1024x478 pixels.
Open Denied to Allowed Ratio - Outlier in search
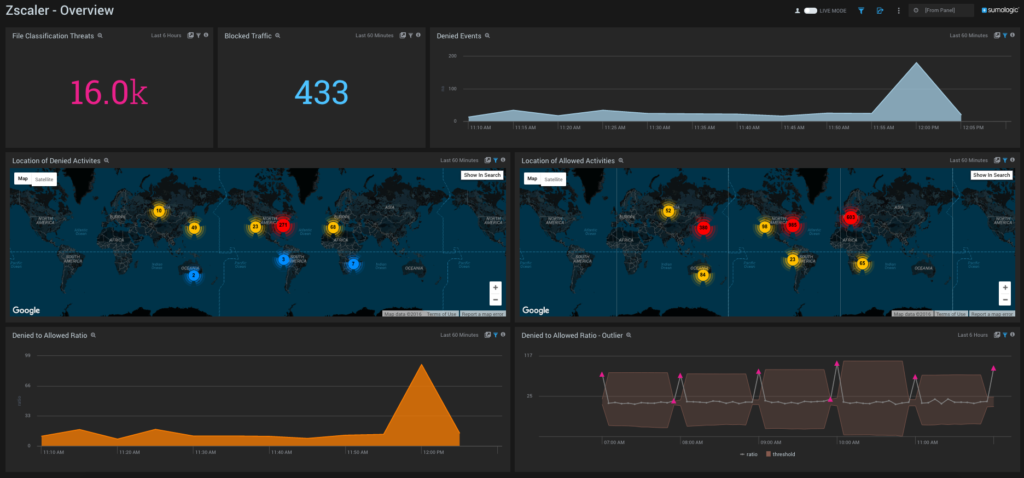(x=629, y=335)
